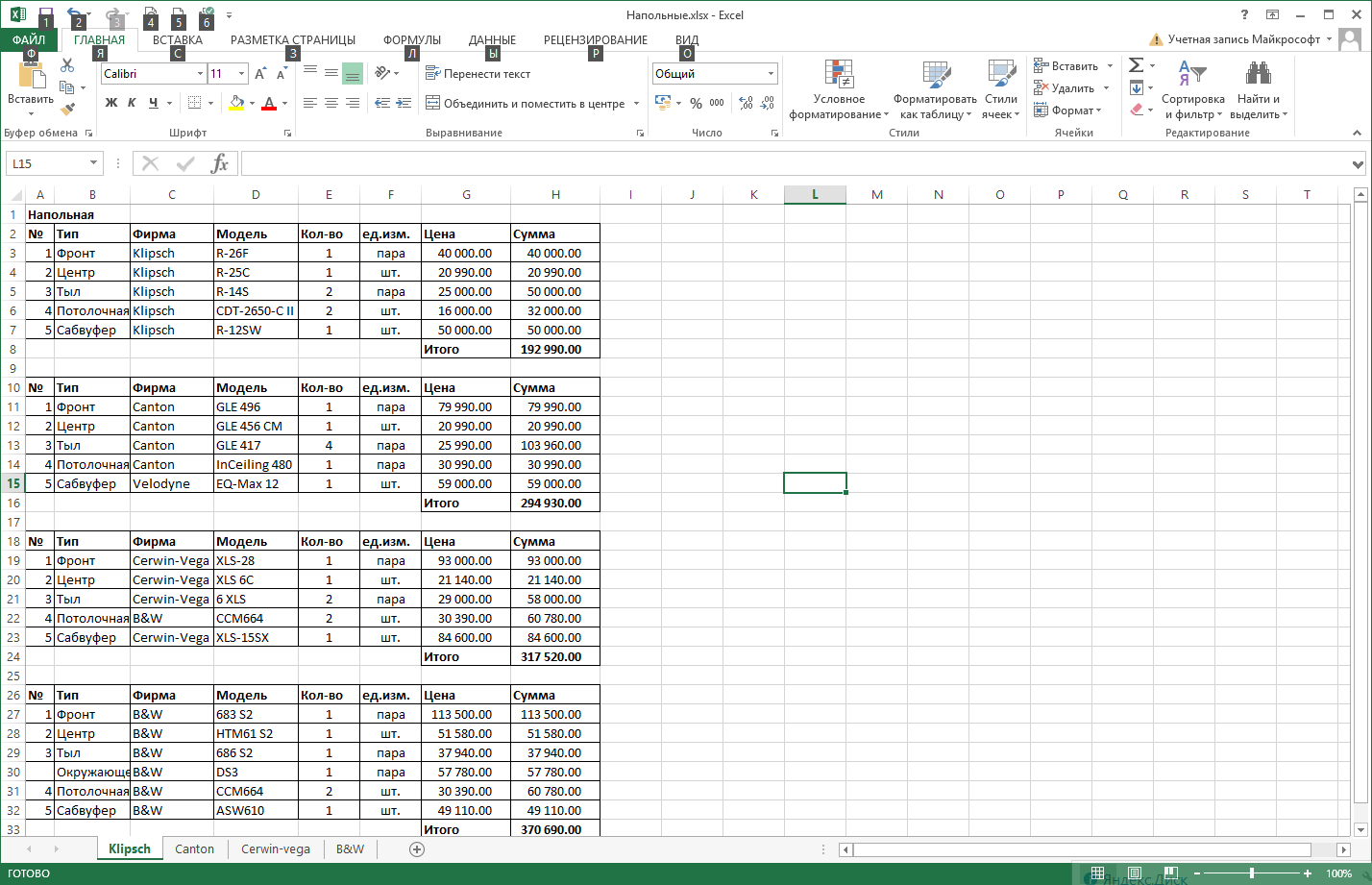
Task: Open Найти и выделить menu
Action: pyautogui.click(x=1259, y=91)
